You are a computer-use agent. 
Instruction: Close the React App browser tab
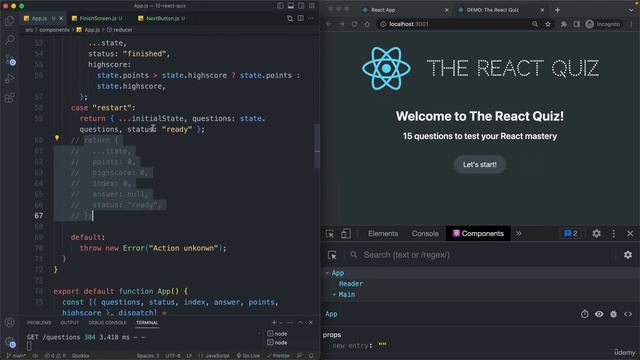pyautogui.click(x=446, y=10)
